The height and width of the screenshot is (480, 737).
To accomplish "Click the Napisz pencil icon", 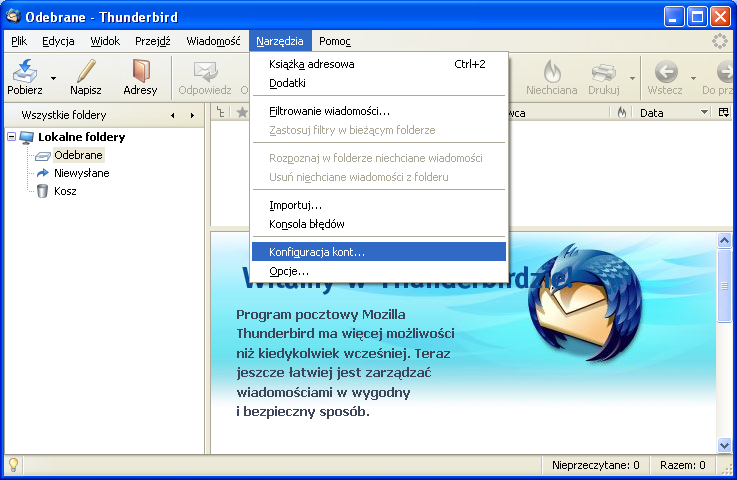I will tap(86, 71).
